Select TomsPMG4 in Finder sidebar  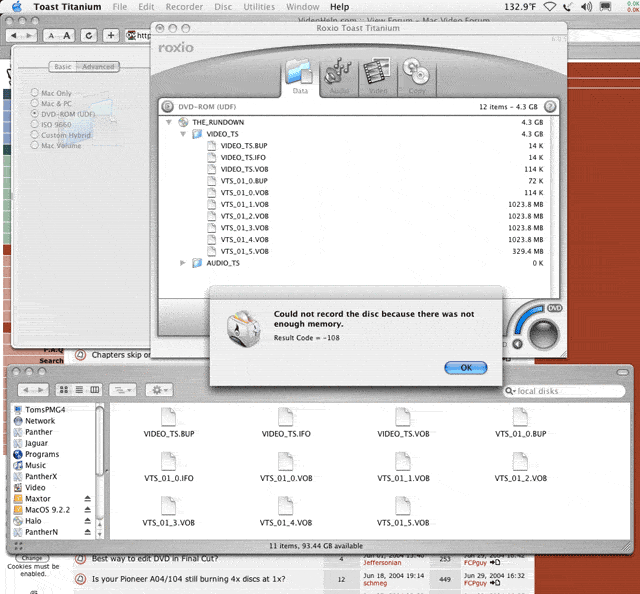pyautogui.click(x=45, y=409)
